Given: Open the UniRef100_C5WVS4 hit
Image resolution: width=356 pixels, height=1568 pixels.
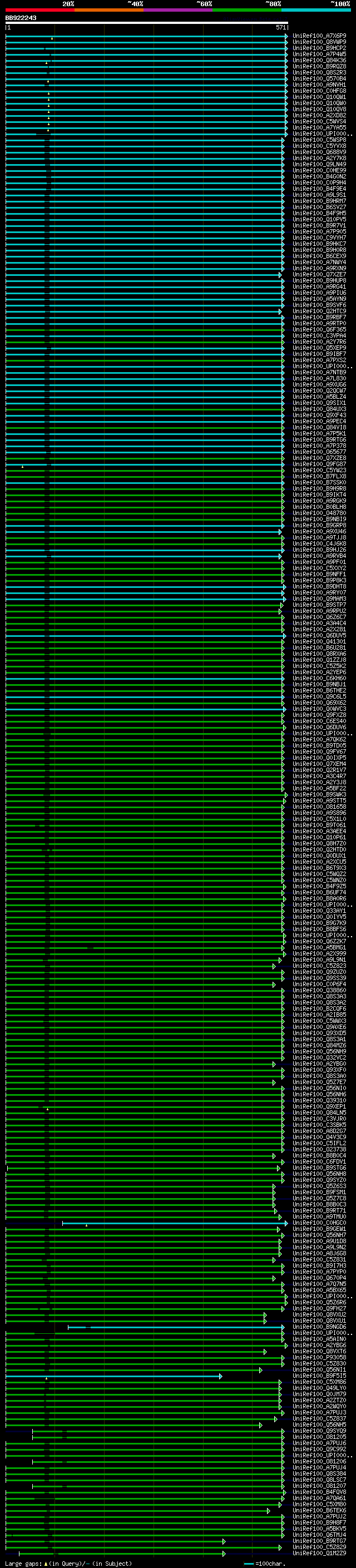Looking at the screenshot, I should point(319,122).
